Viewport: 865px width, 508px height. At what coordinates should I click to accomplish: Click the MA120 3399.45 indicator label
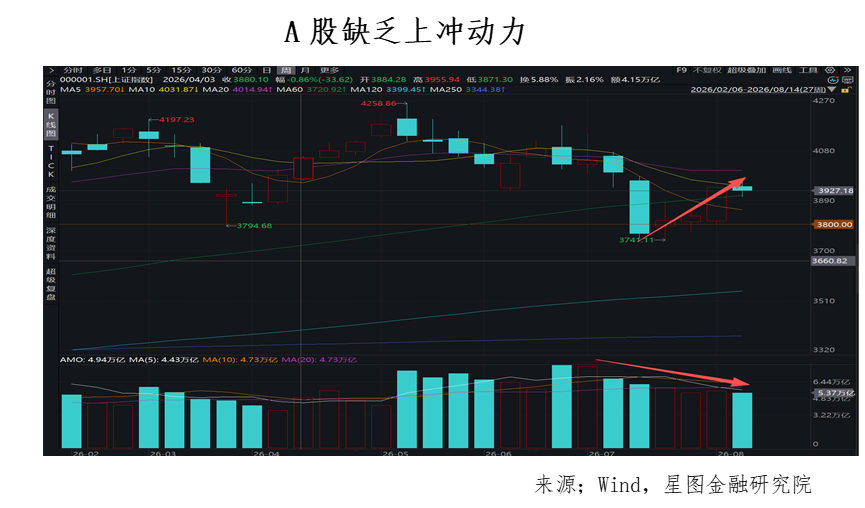pyautogui.click(x=388, y=89)
